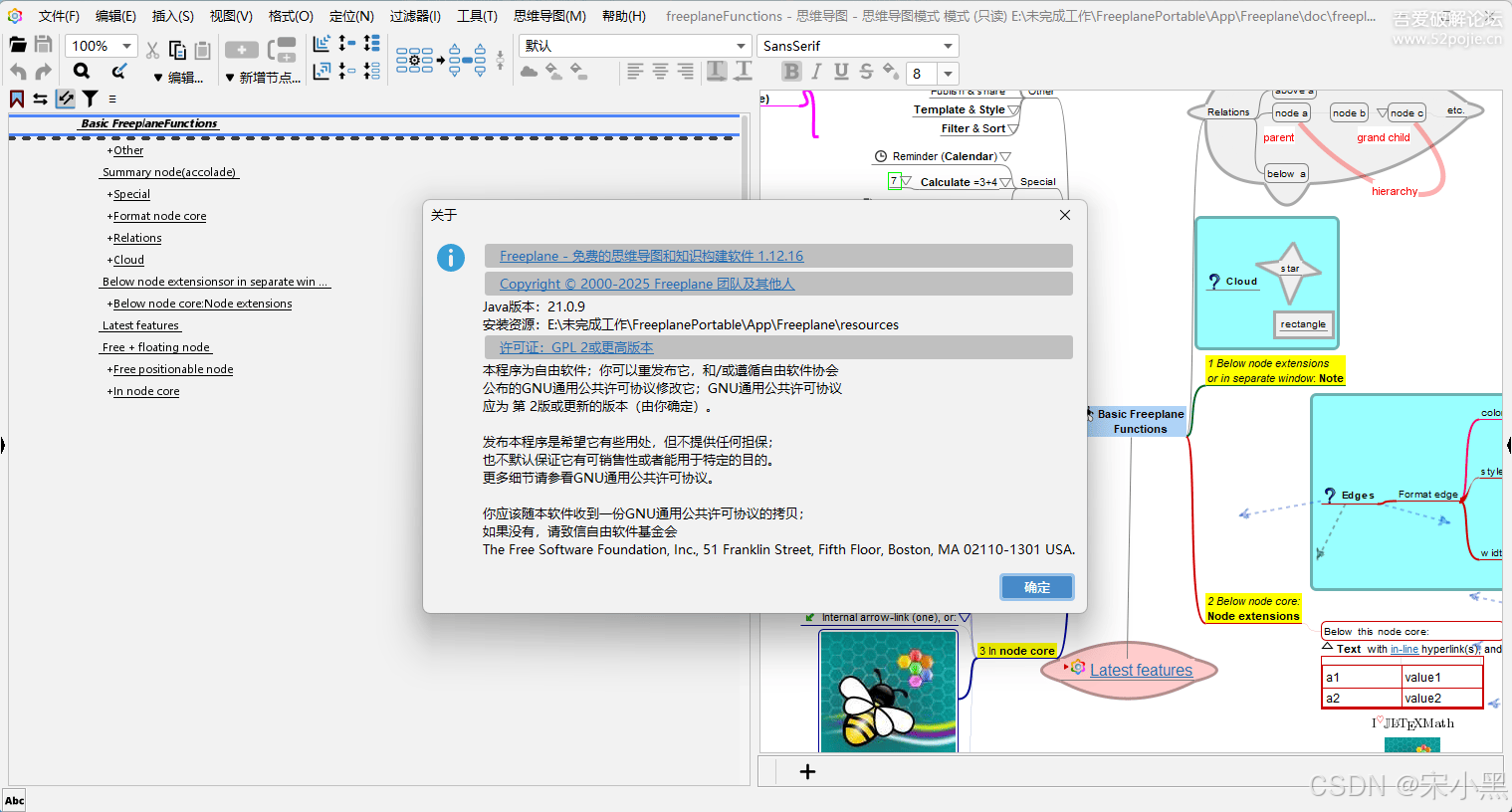1512x812 pixels.
Task: Toggle the highlighted link-sync outline button
Action: point(66,99)
